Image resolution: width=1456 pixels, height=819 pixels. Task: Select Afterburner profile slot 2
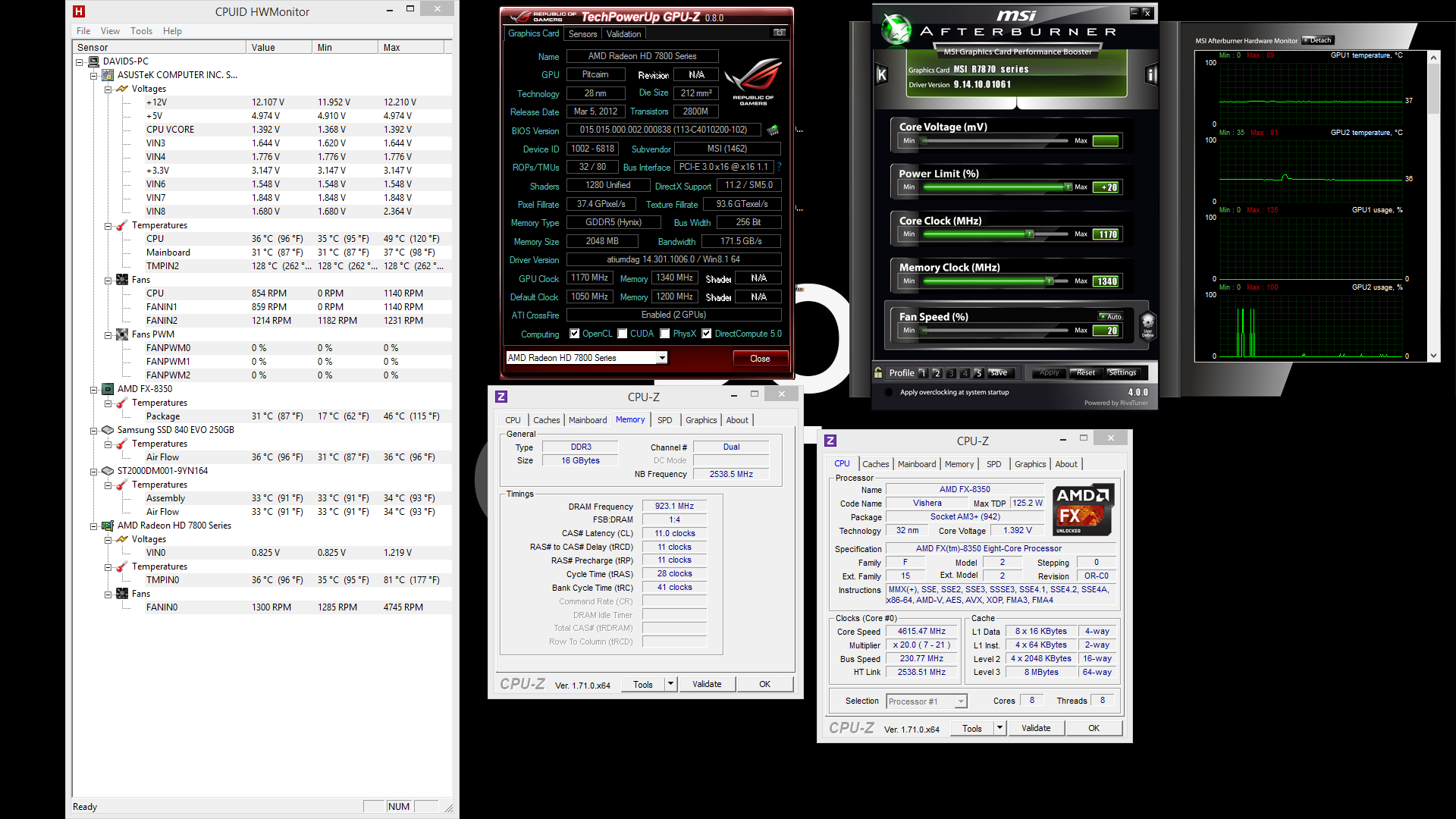coord(937,373)
